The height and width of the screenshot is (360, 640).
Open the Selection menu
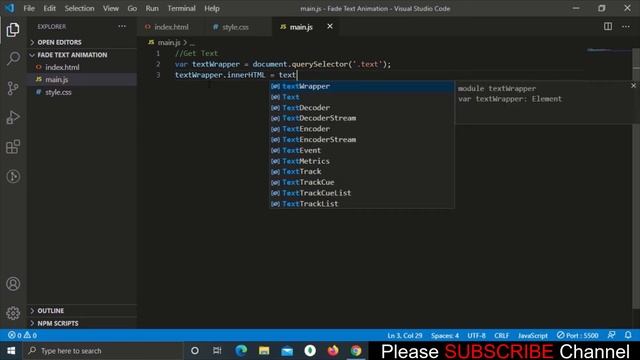tap(79, 8)
